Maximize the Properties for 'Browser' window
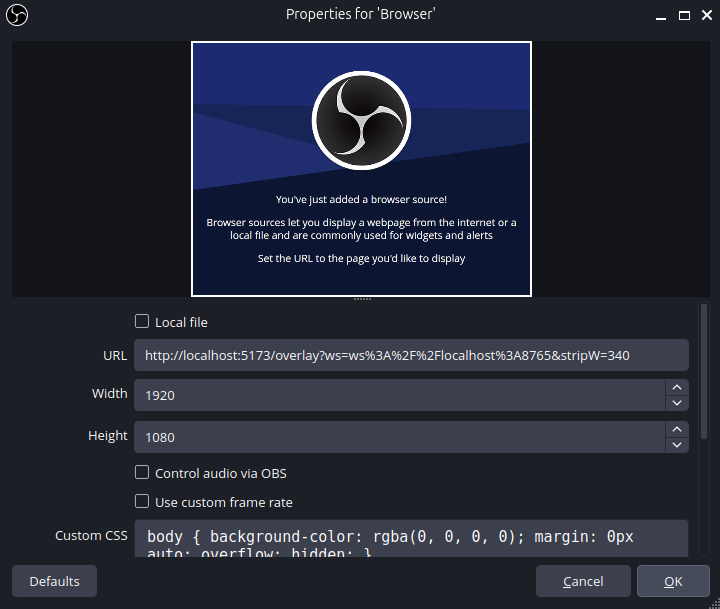720x609 pixels. click(x=684, y=16)
